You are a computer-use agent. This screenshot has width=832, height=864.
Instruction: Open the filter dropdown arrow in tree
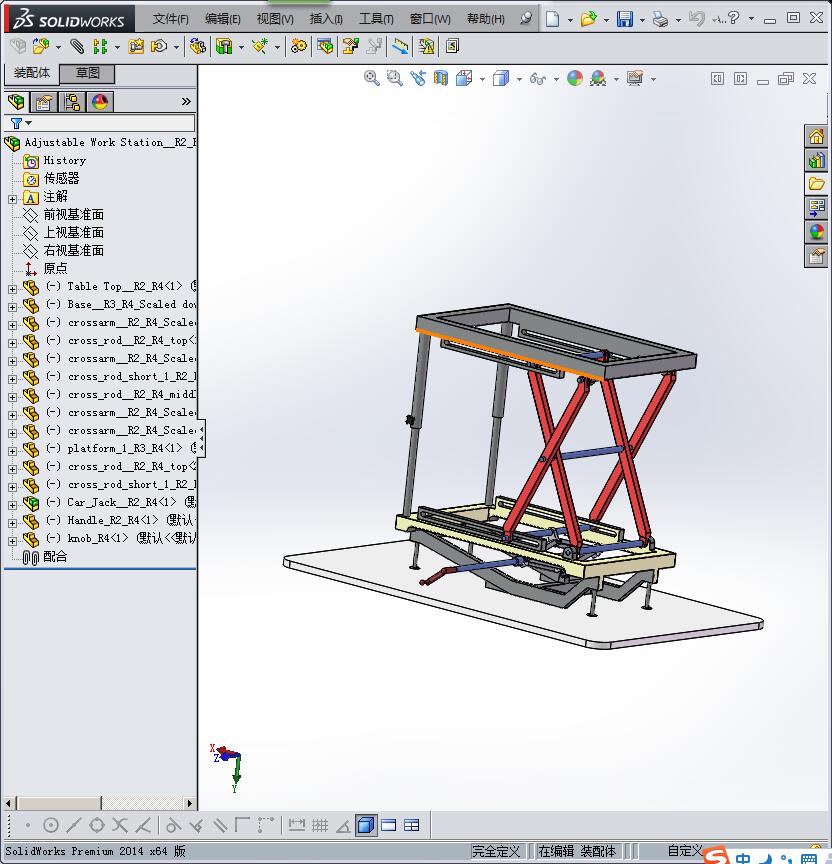[x=29, y=123]
